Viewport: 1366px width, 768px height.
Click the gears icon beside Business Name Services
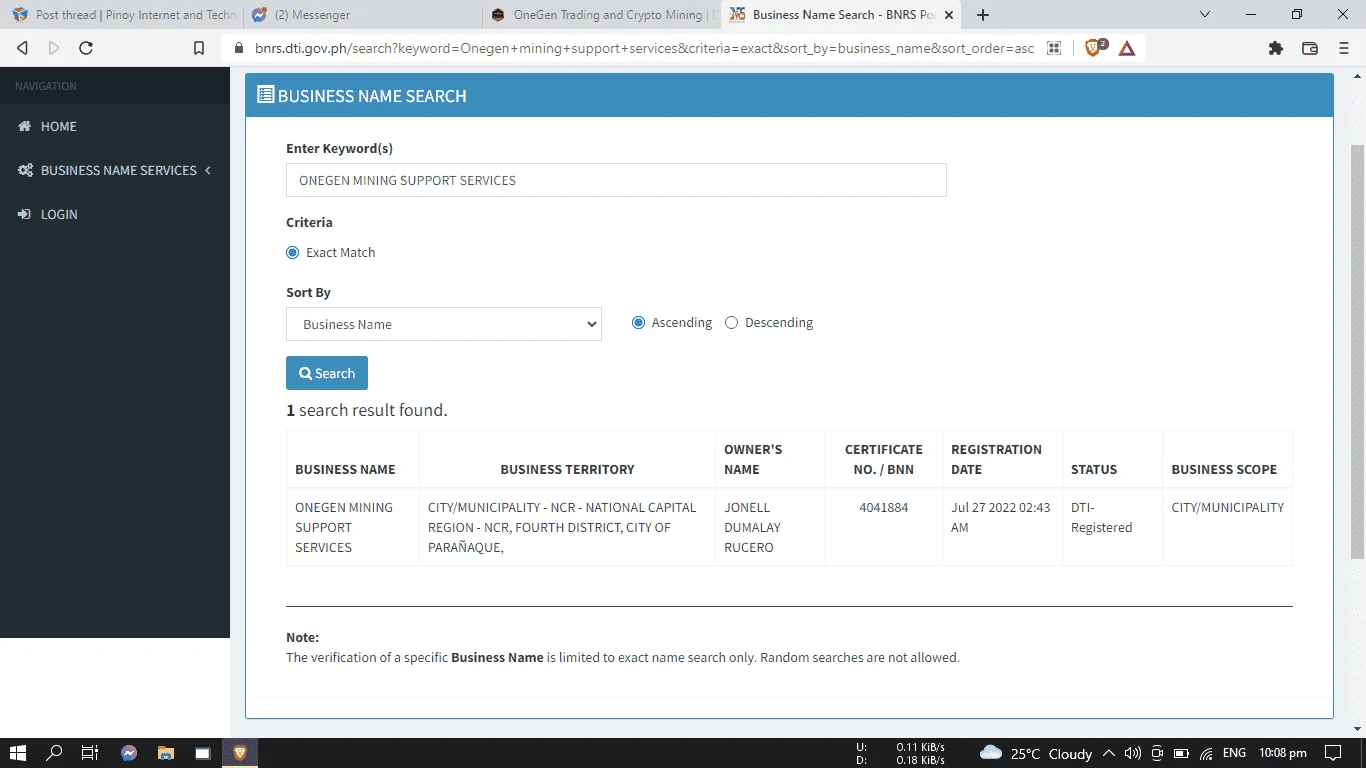click(25, 170)
